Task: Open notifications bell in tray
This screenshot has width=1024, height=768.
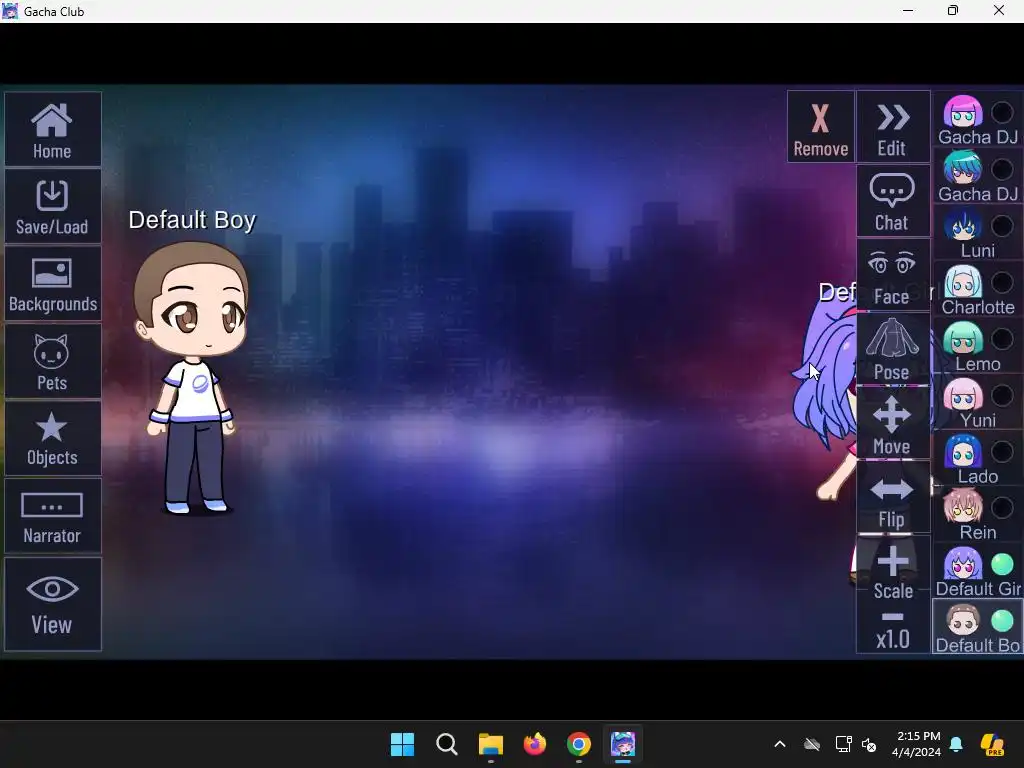Action: click(956, 744)
